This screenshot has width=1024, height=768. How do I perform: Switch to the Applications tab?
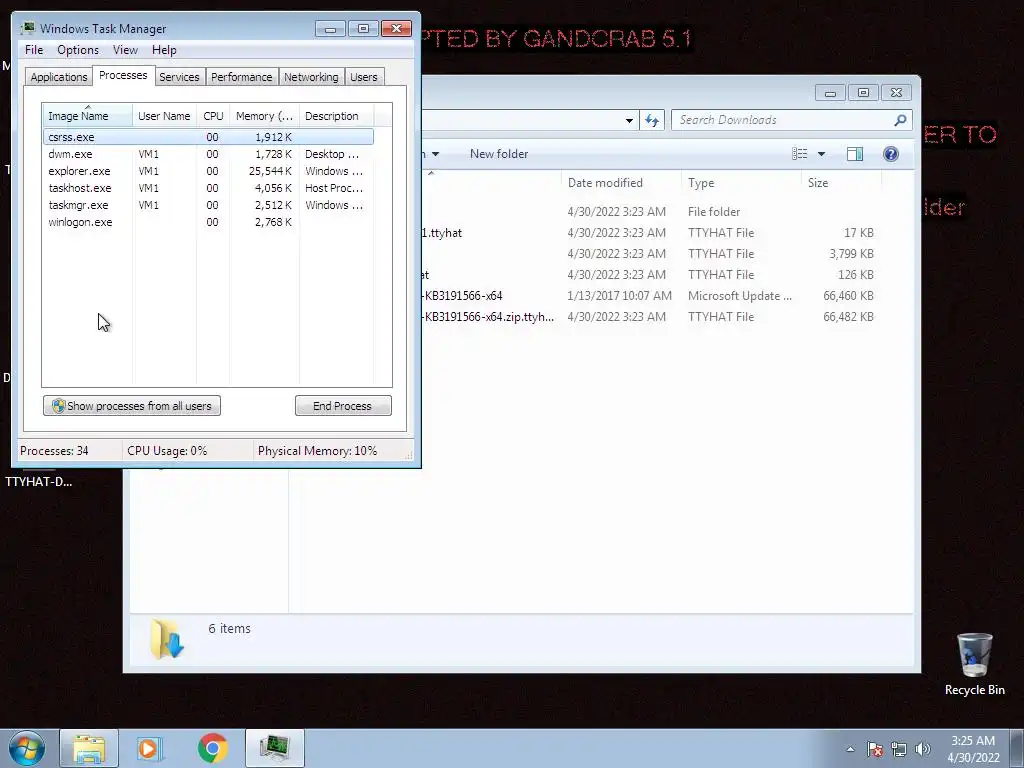pyautogui.click(x=59, y=77)
